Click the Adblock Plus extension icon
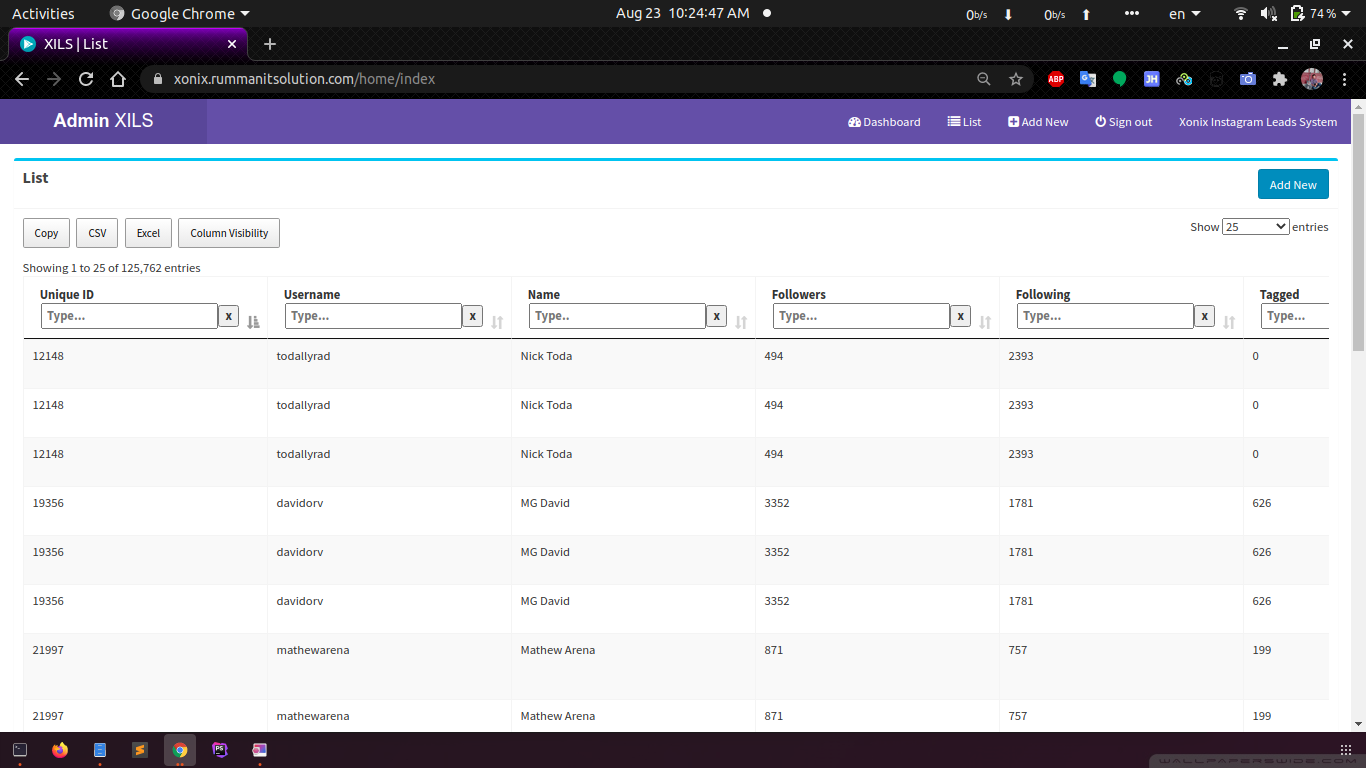1366x768 pixels. (x=1055, y=79)
